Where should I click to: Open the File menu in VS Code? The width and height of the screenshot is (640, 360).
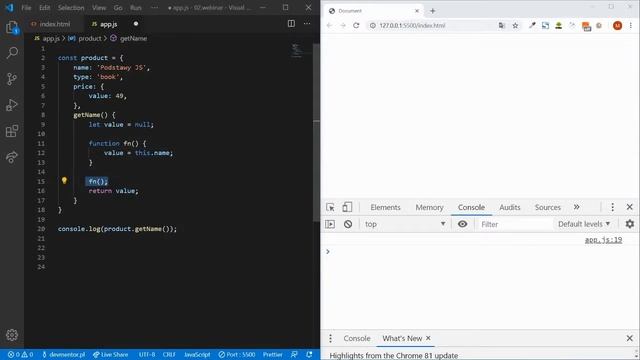tap(26, 8)
